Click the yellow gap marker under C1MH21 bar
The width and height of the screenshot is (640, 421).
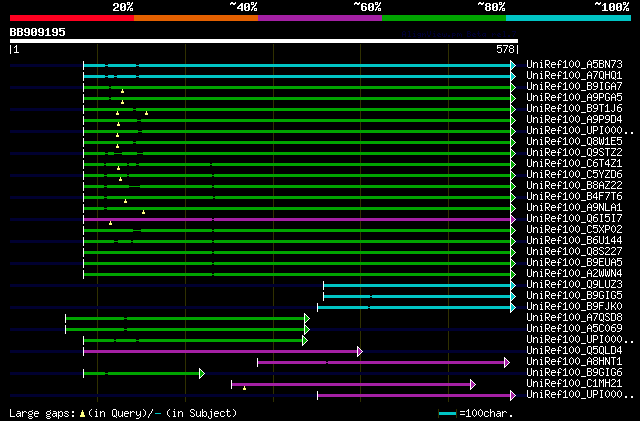(244, 388)
